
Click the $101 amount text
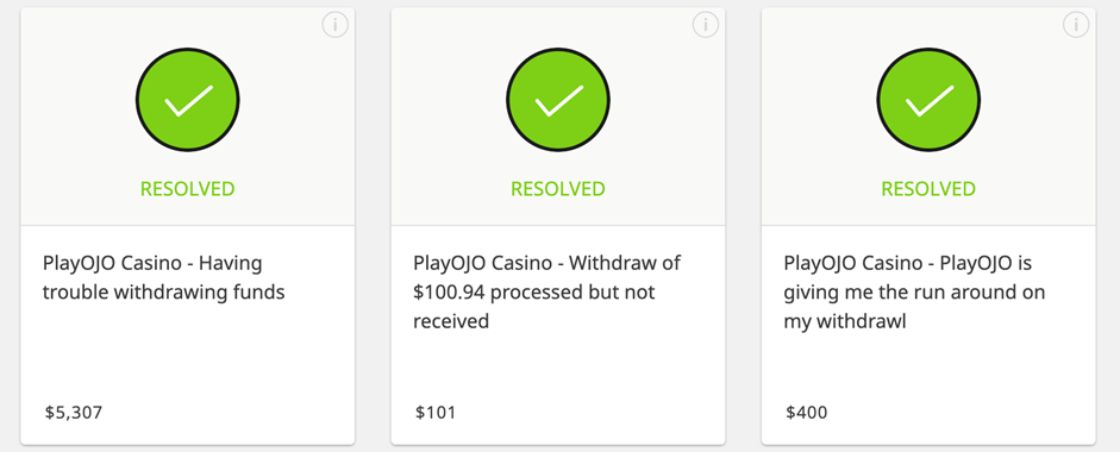436,413
